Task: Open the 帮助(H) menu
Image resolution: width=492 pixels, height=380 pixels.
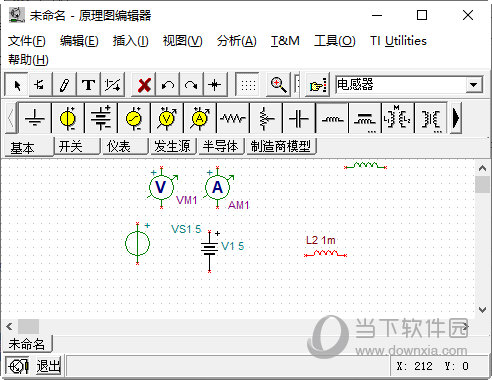Action: (x=28, y=60)
